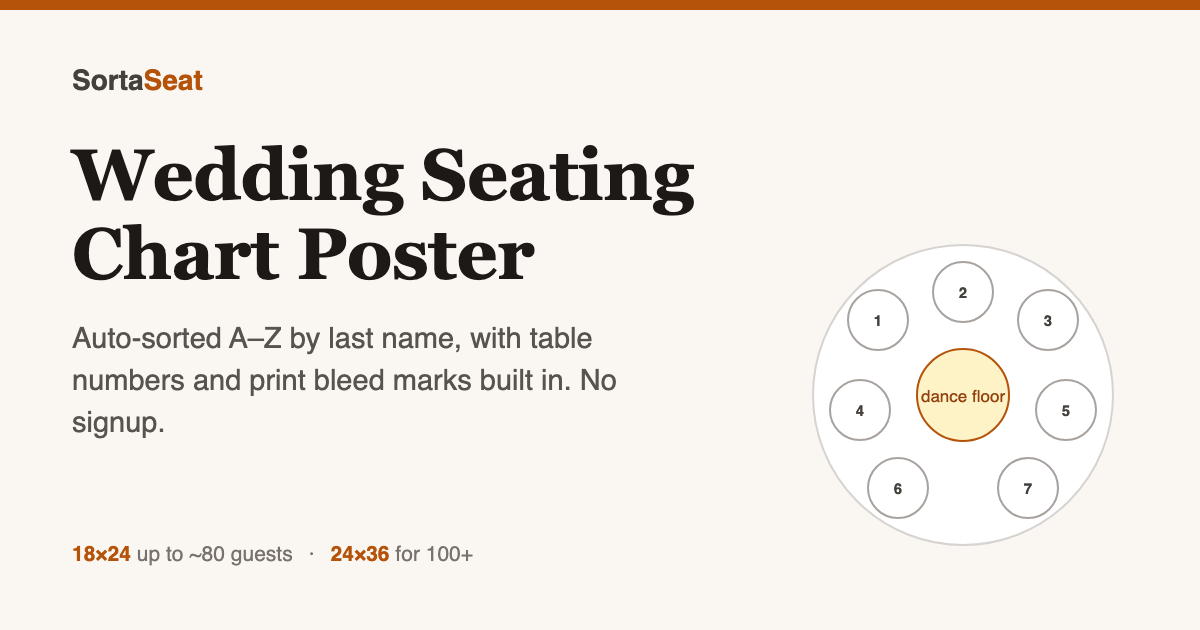Click the Wedding Seating Chart Poster heading
This screenshot has height=630, width=1200.
(x=383, y=214)
